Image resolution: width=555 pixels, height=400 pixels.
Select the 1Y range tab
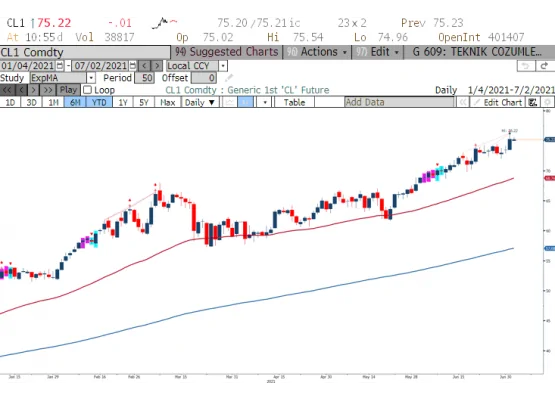click(x=123, y=103)
